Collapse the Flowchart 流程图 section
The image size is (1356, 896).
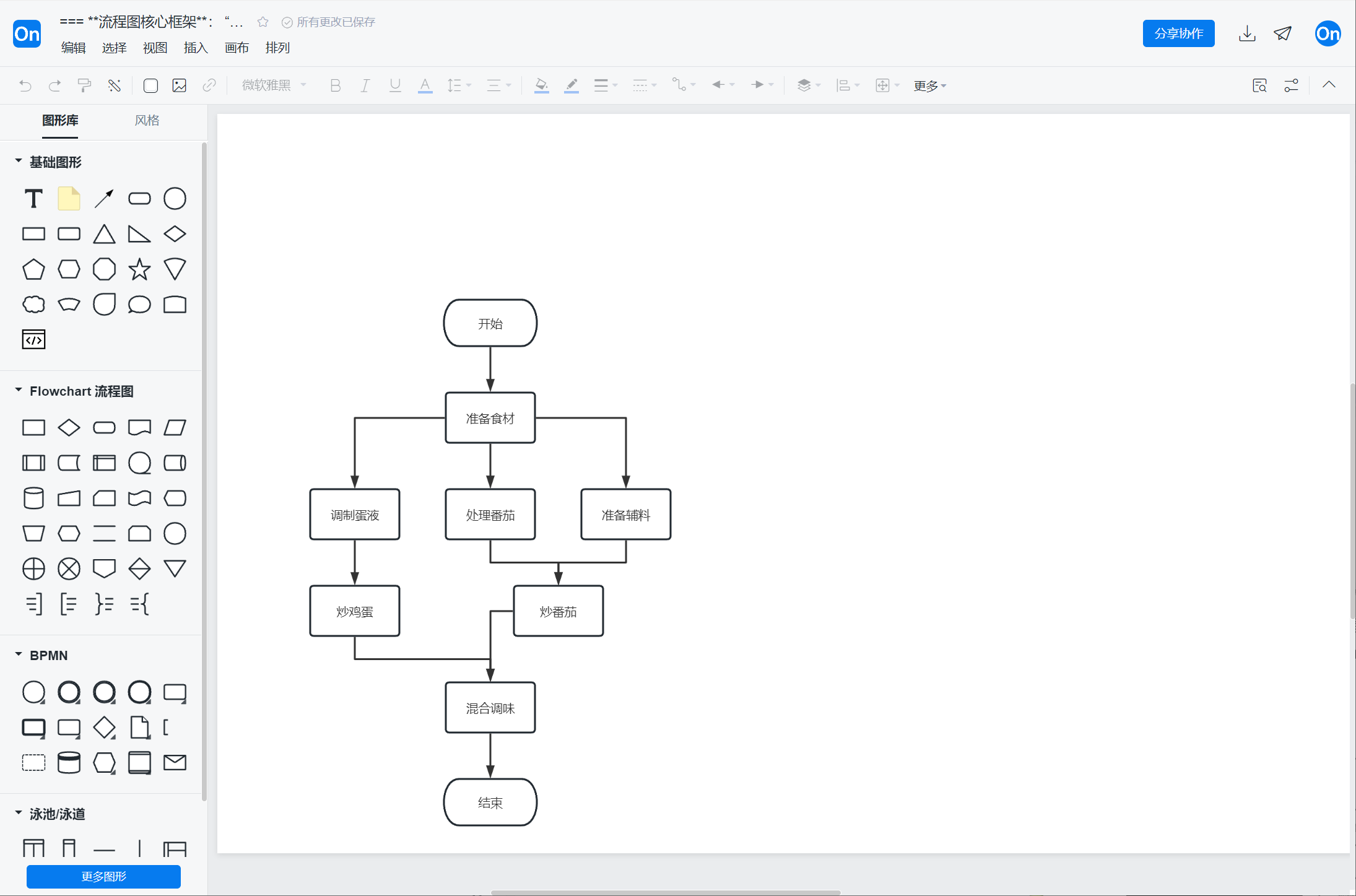click(19, 391)
